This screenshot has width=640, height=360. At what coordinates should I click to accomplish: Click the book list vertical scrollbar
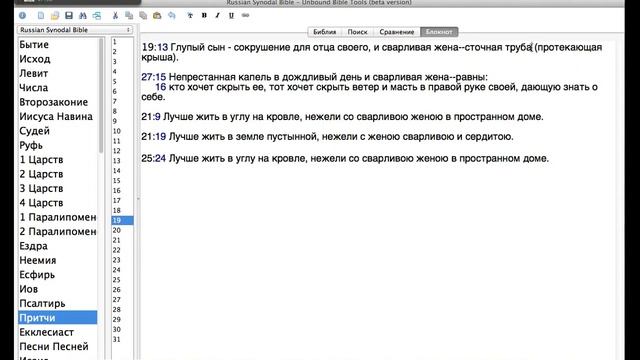101,96
